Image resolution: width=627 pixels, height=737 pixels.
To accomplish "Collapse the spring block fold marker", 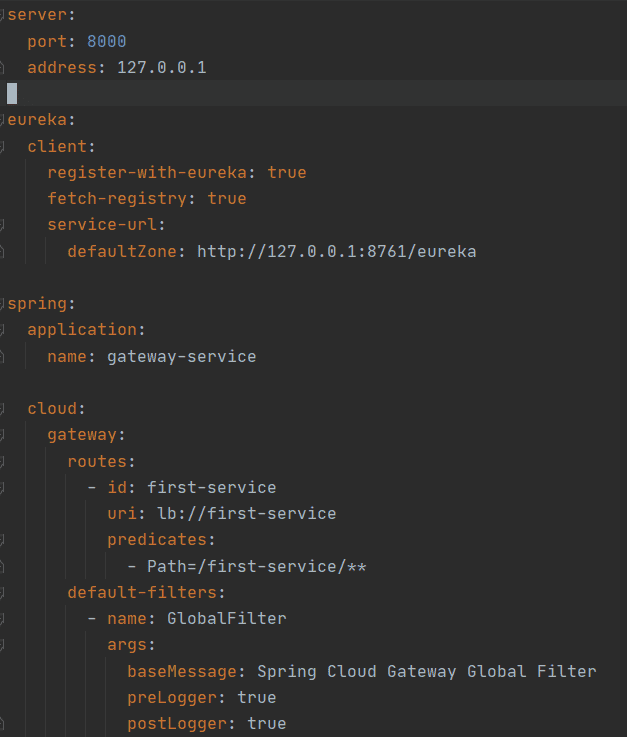I will coord(2,304).
